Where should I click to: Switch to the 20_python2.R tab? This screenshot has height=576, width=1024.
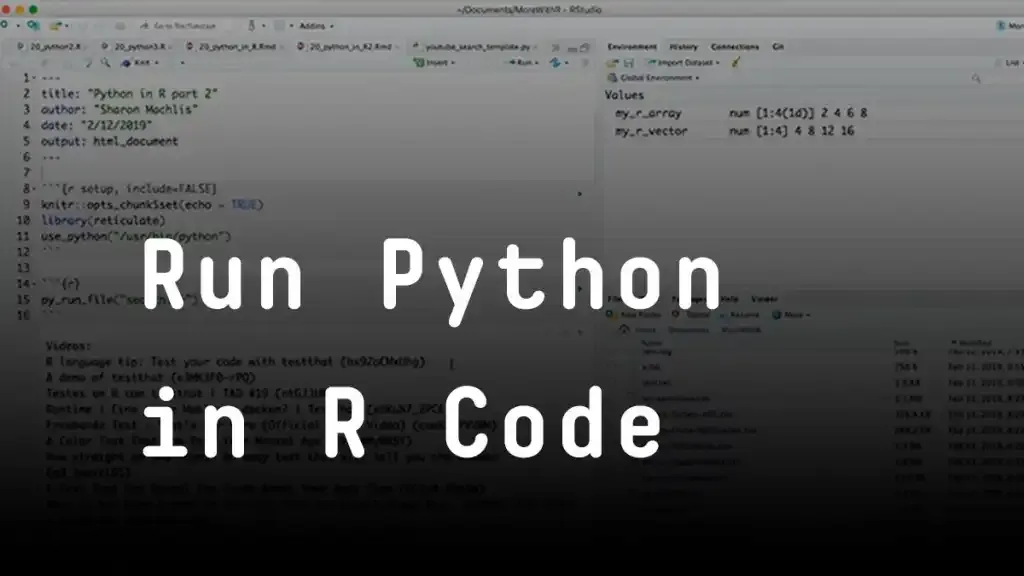50,47
